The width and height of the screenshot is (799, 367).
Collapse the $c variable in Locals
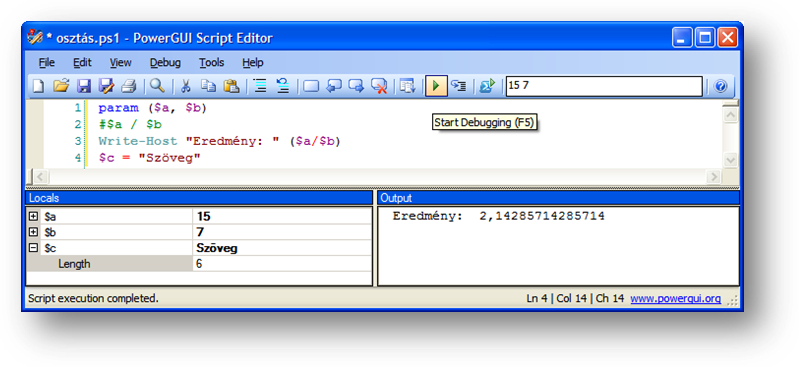pyautogui.click(x=34, y=248)
